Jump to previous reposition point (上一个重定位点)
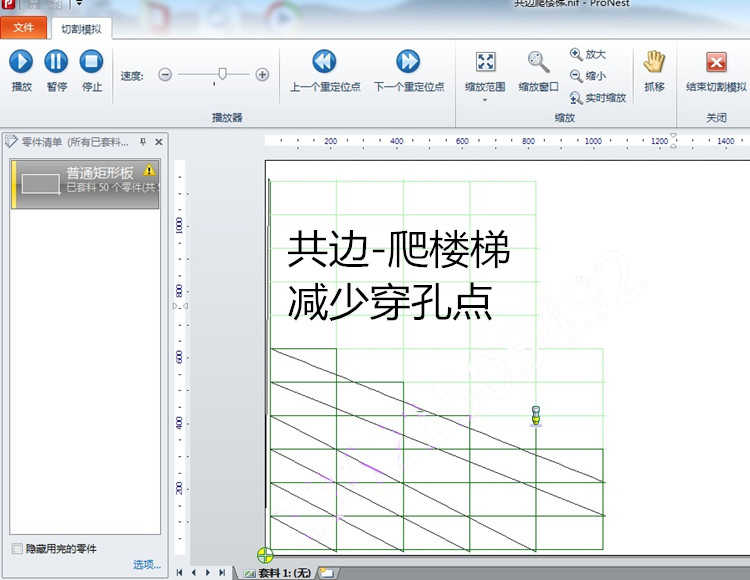 tap(325, 70)
